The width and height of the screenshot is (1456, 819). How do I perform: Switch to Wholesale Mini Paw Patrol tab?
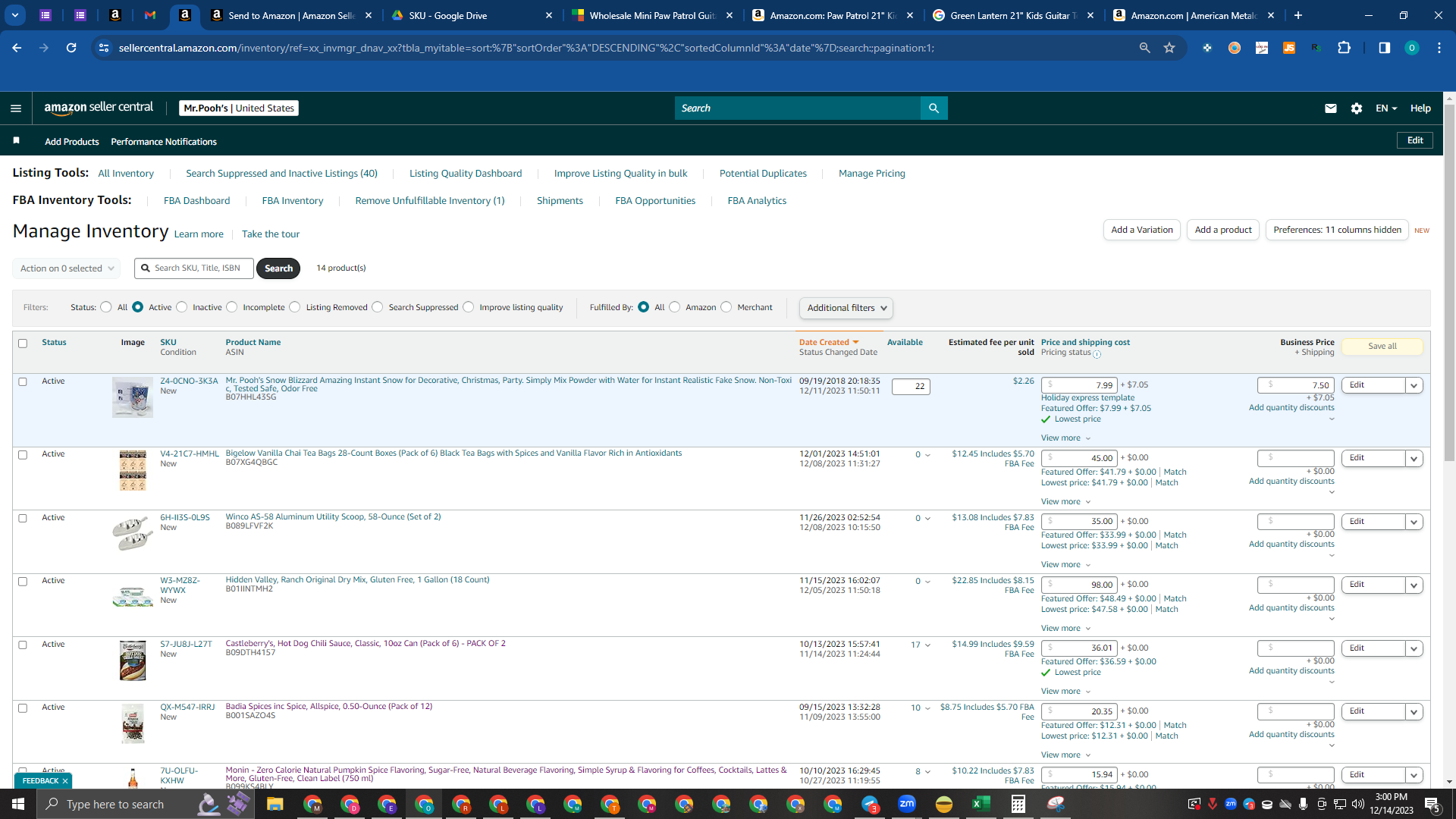coord(652,15)
